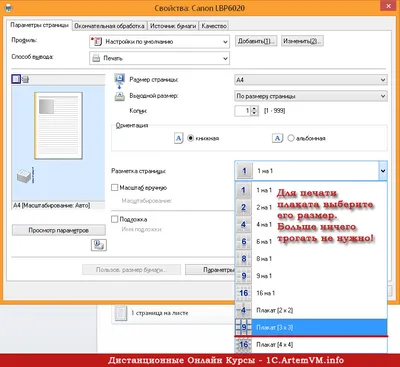Increase the copies count with up arrow
Screen dimensions: 400x367
tap(254, 108)
